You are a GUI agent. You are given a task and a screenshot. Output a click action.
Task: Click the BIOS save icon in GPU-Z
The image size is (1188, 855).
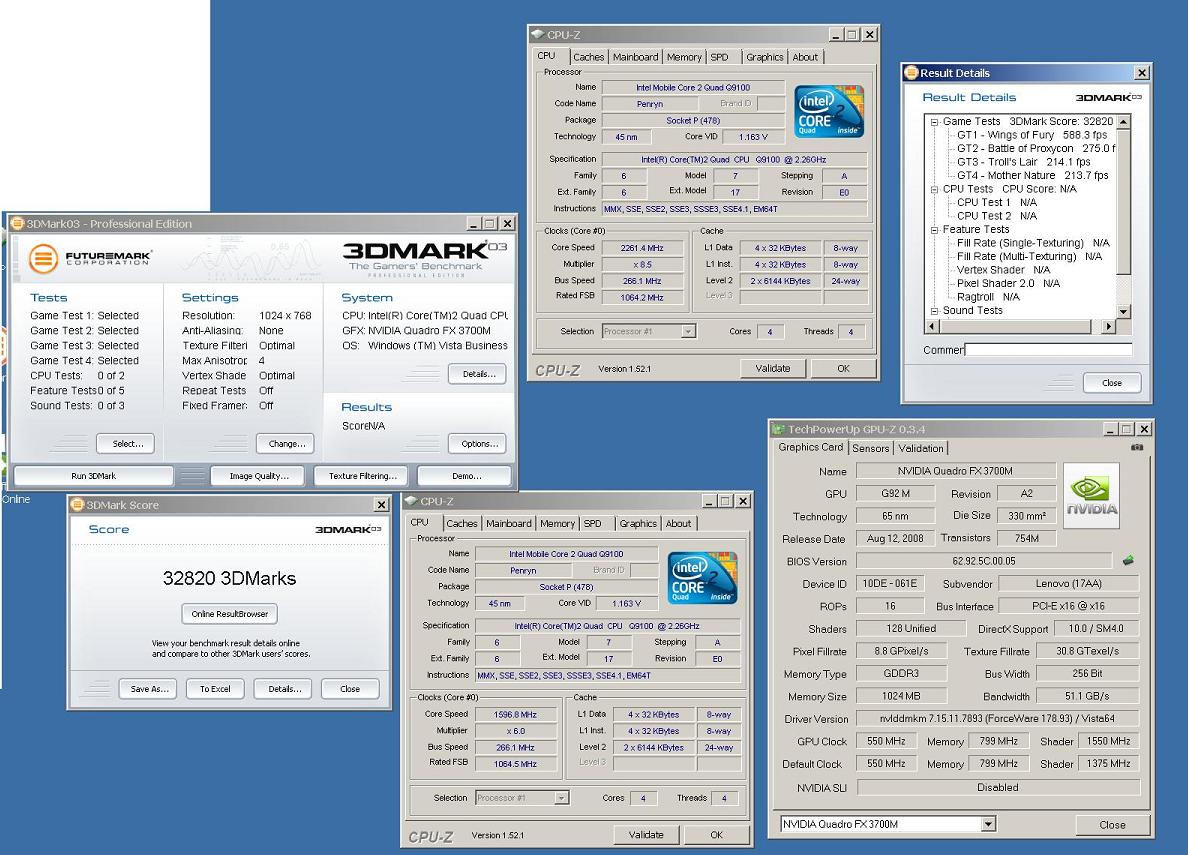[1128, 561]
